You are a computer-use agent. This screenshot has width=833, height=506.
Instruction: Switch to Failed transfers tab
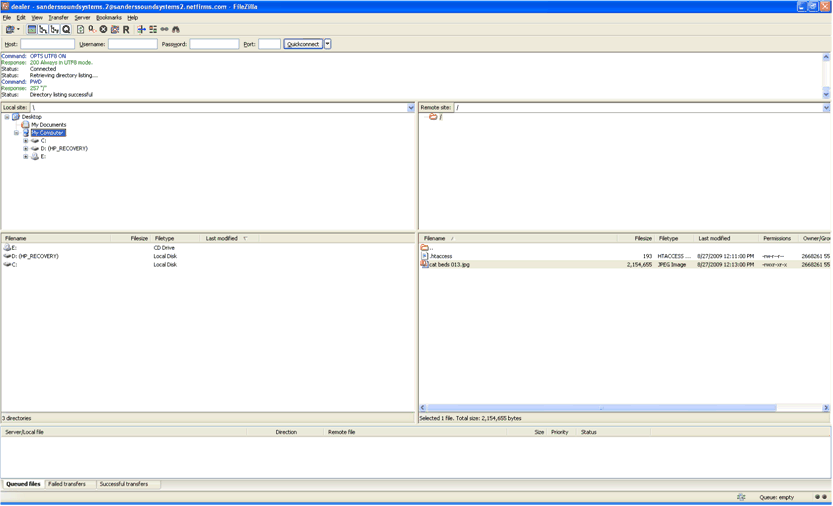click(x=67, y=484)
